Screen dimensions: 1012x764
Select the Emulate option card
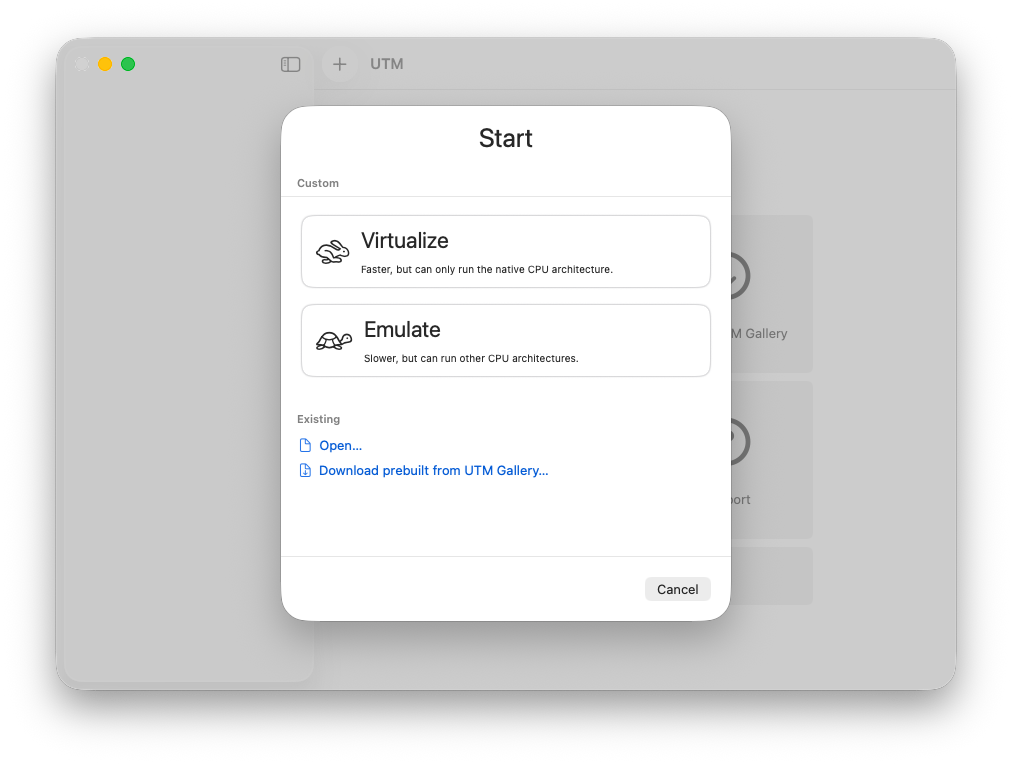(505, 340)
